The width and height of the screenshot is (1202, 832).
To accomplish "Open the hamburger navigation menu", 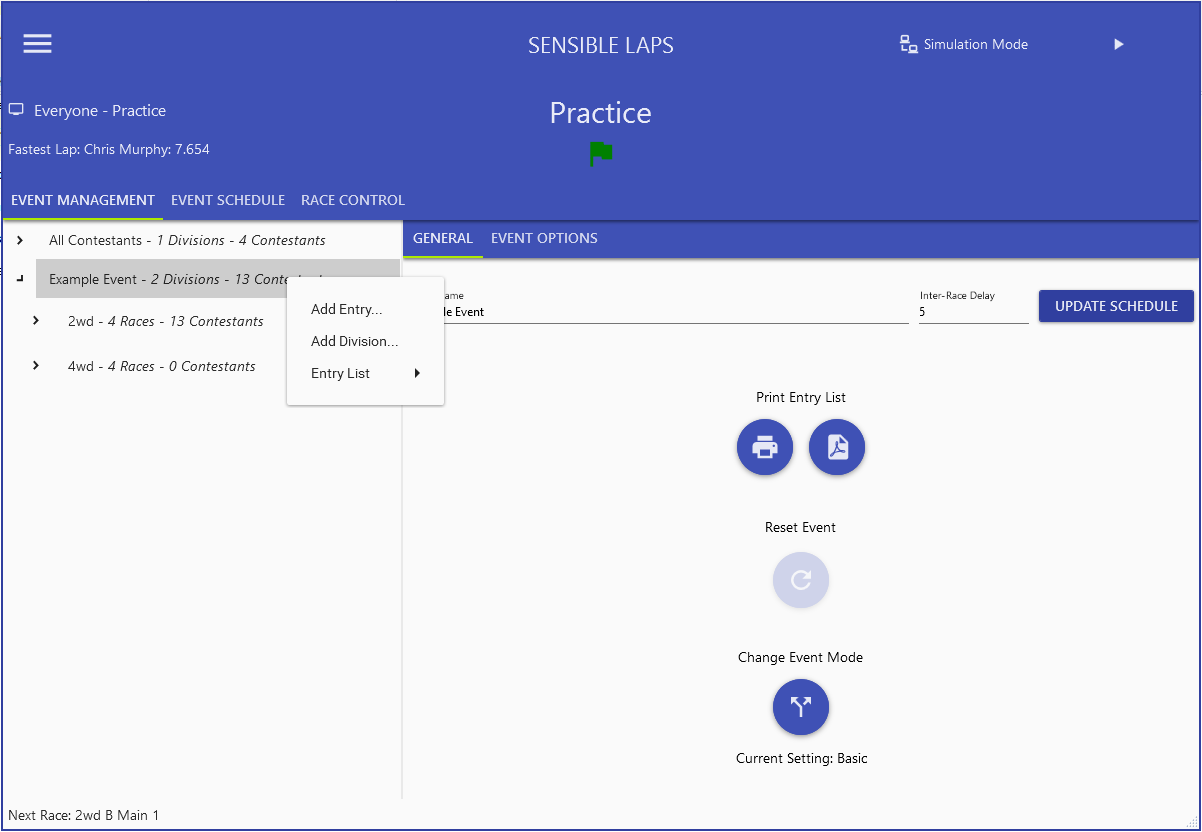I will point(37,43).
